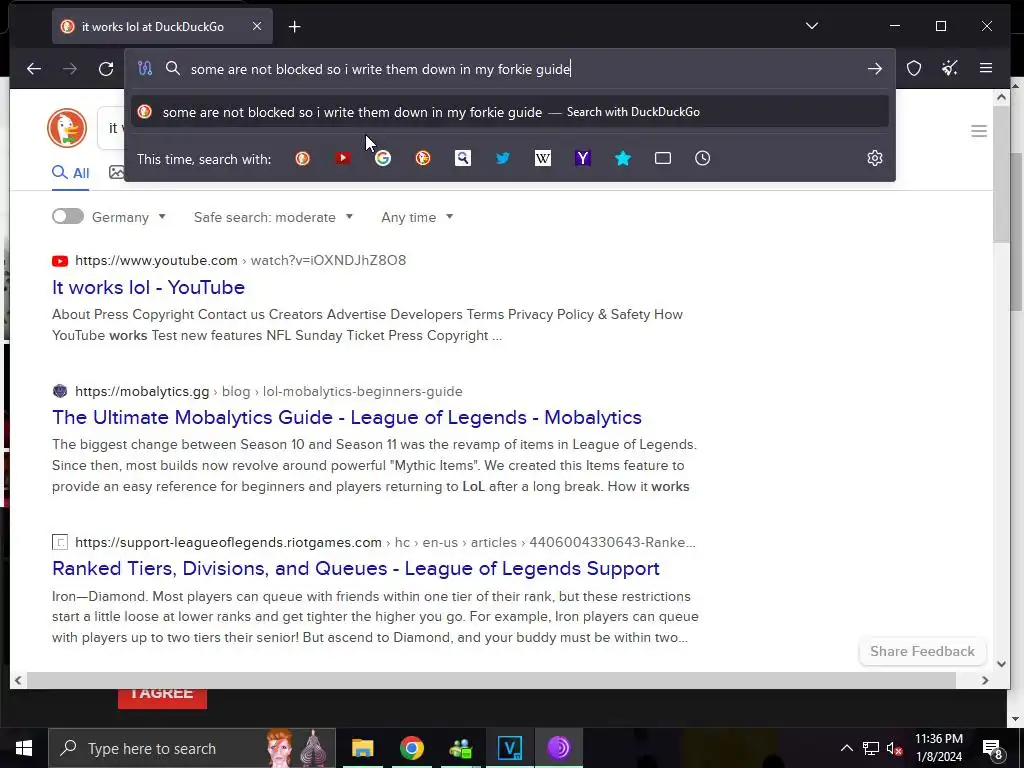Open the notification center icon
This screenshot has width=1024, height=768.
pos(992,748)
